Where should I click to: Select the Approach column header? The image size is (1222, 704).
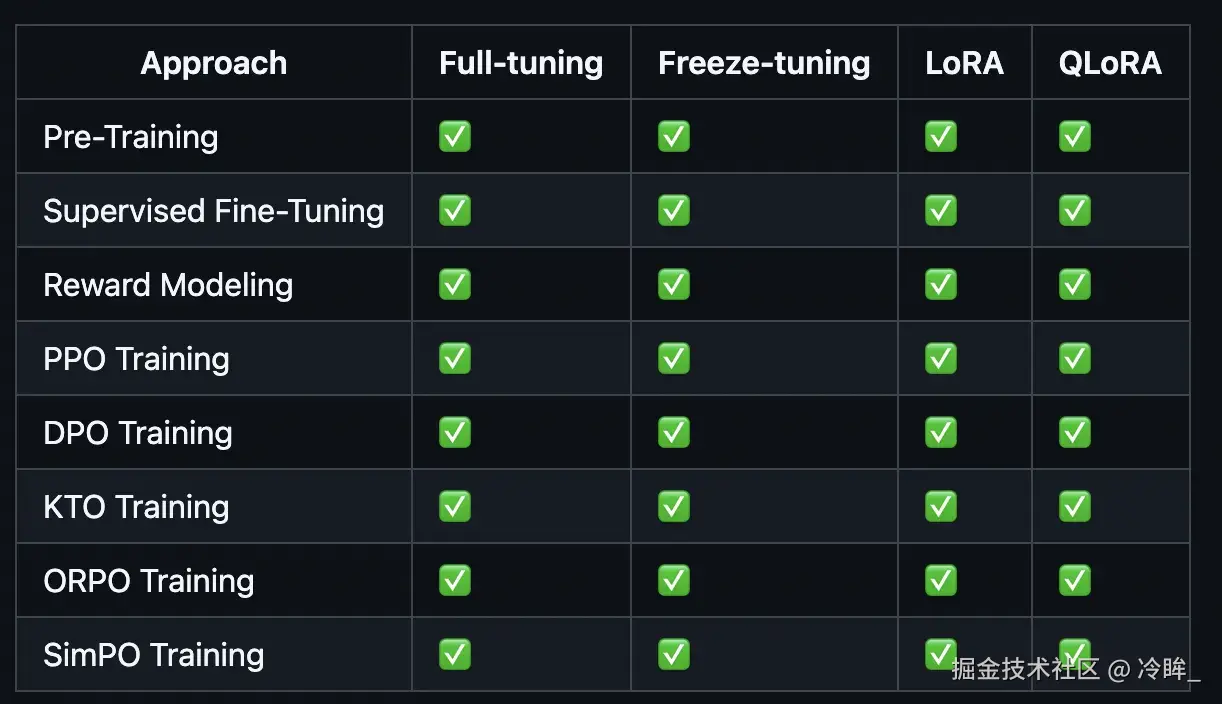click(x=214, y=63)
